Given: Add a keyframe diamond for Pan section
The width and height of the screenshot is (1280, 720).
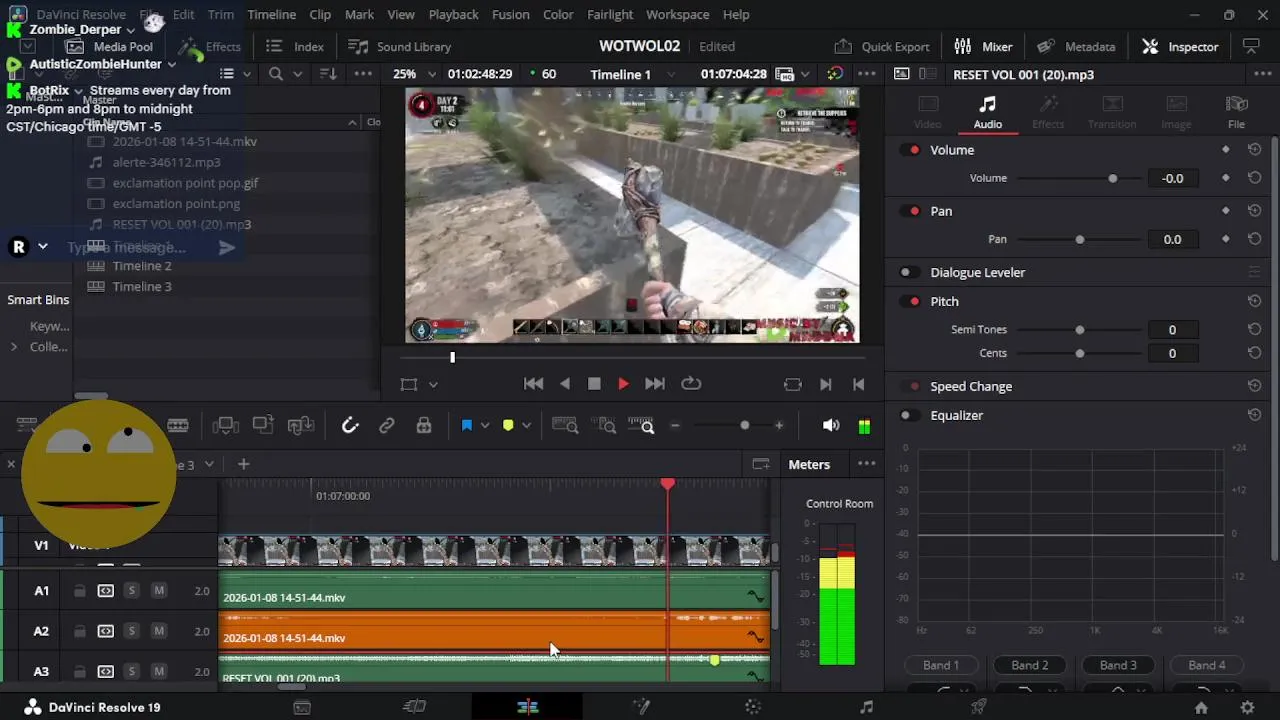Looking at the screenshot, I should point(1226,211).
